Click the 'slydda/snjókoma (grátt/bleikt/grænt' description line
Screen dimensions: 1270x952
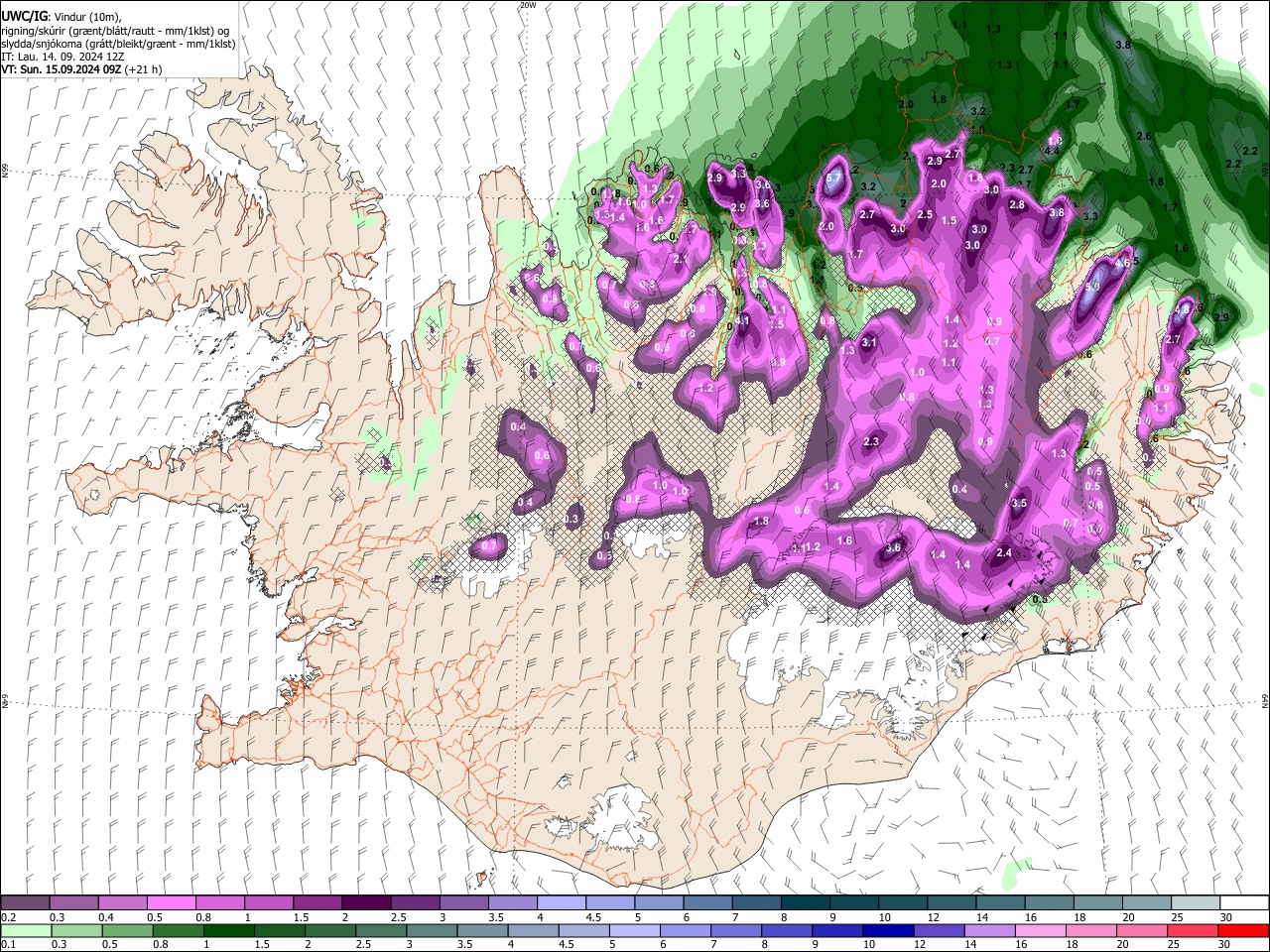pos(118,44)
